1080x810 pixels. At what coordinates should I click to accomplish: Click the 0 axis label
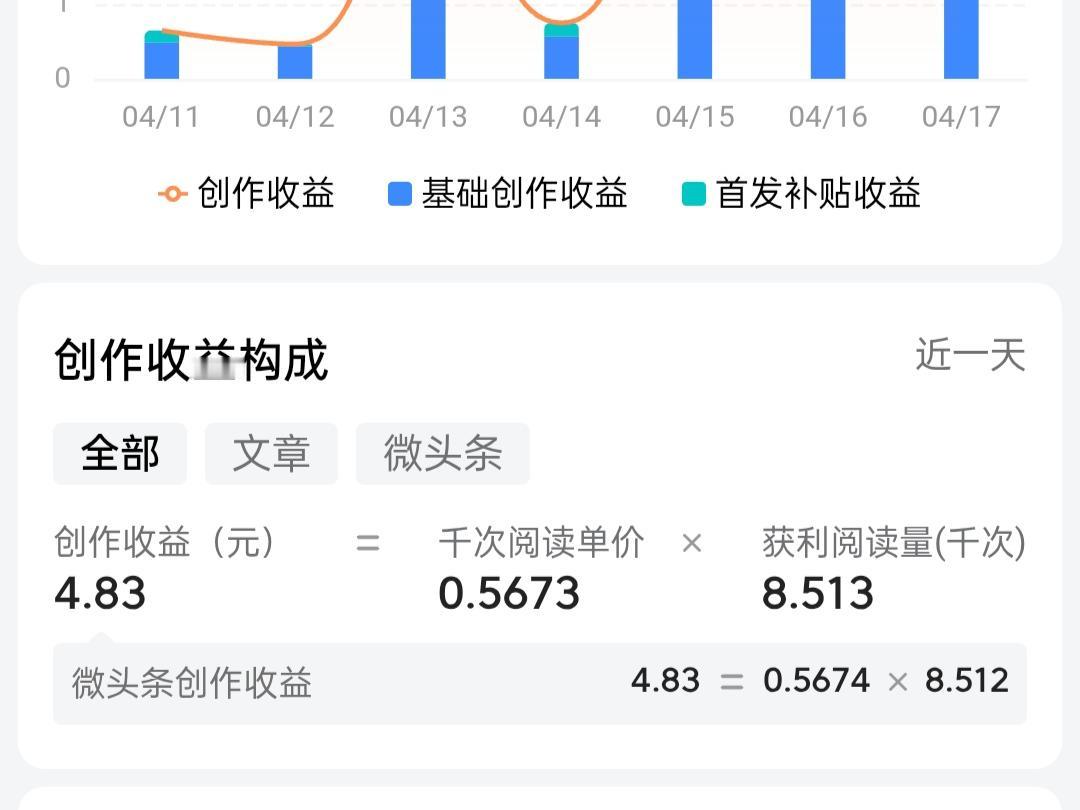(x=63, y=78)
